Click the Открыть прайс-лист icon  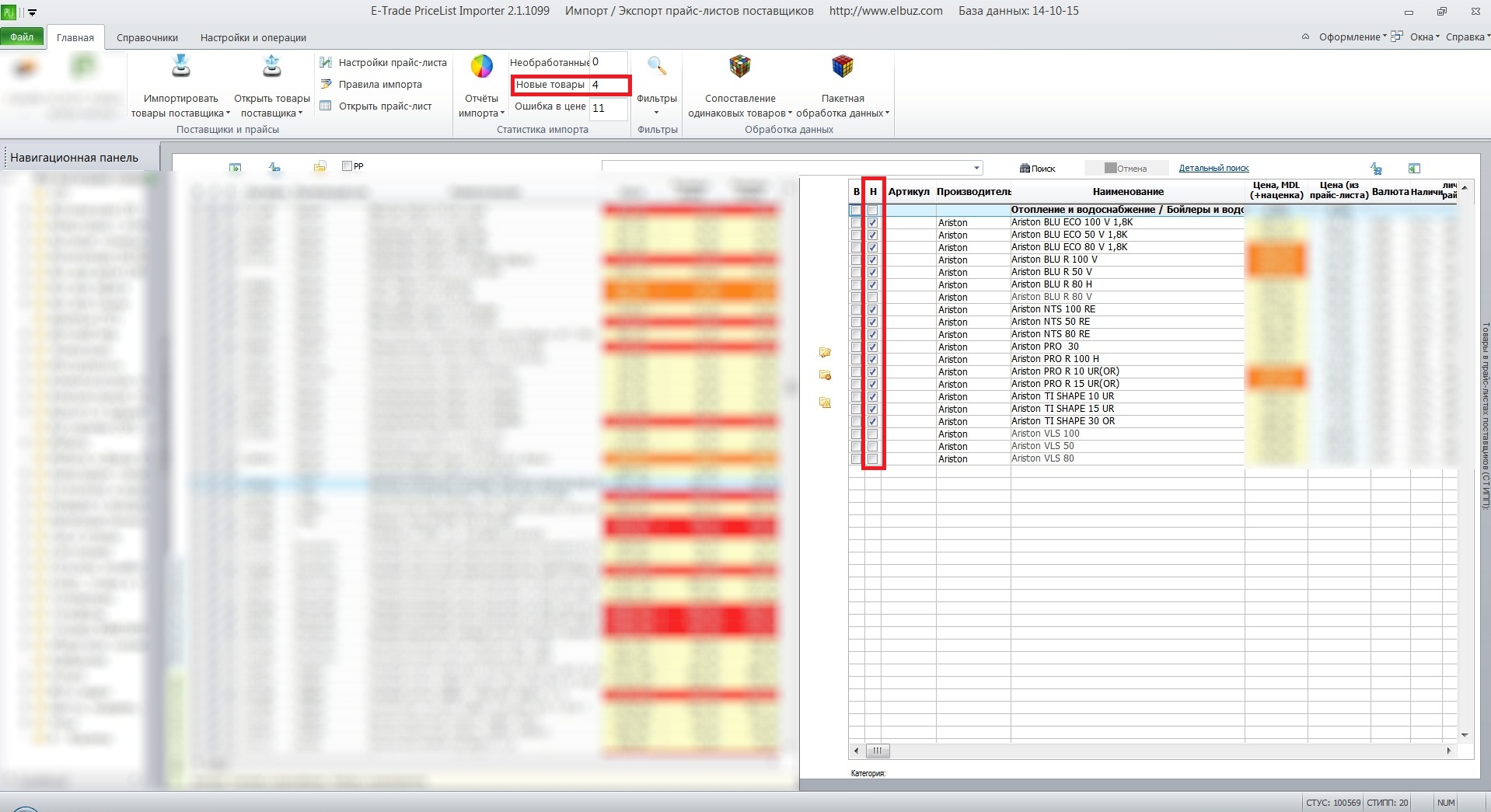[326, 106]
